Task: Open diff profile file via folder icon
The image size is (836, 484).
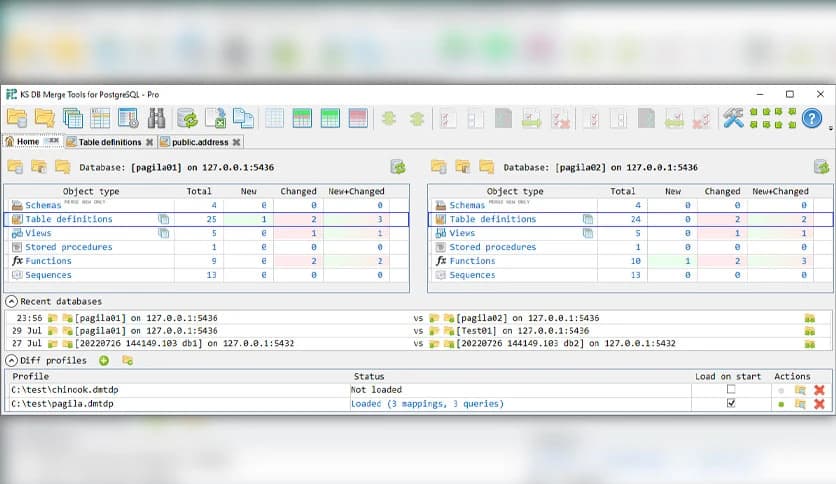Action: 127,361
